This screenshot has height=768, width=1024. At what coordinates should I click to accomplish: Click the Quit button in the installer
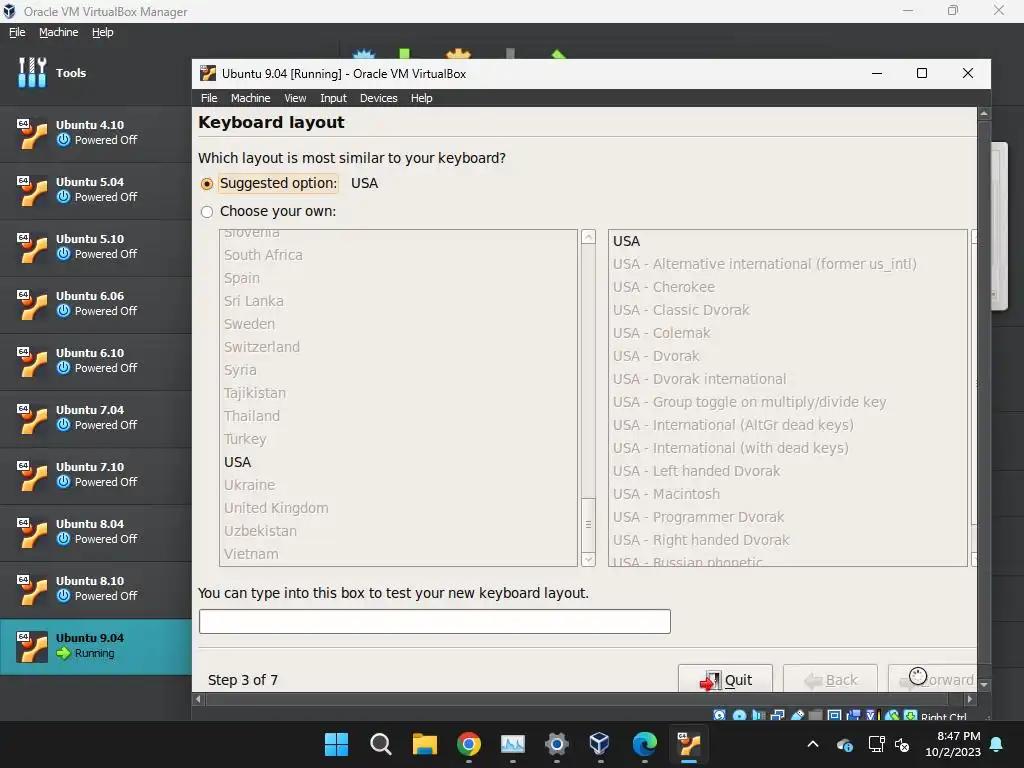tap(725, 679)
